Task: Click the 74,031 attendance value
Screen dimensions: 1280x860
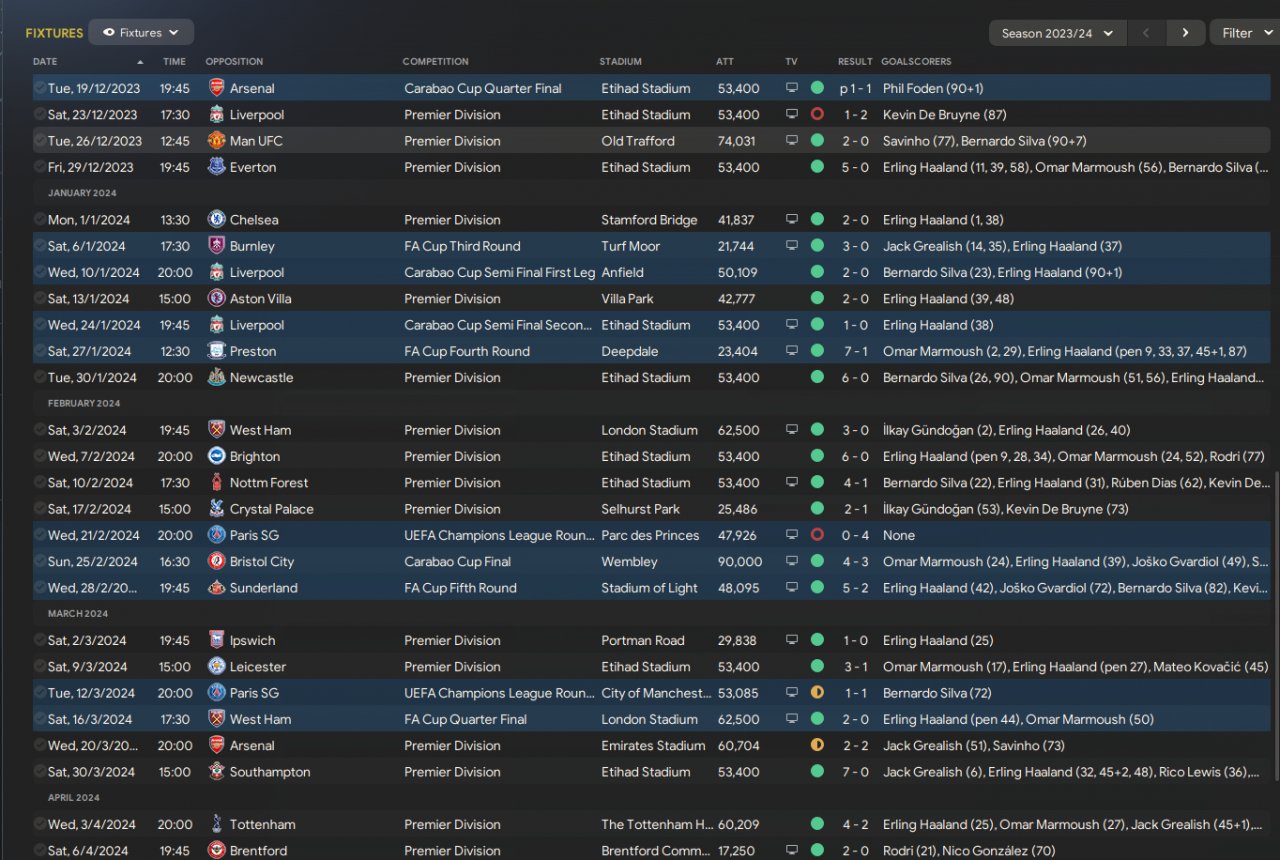Action: coord(736,141)
